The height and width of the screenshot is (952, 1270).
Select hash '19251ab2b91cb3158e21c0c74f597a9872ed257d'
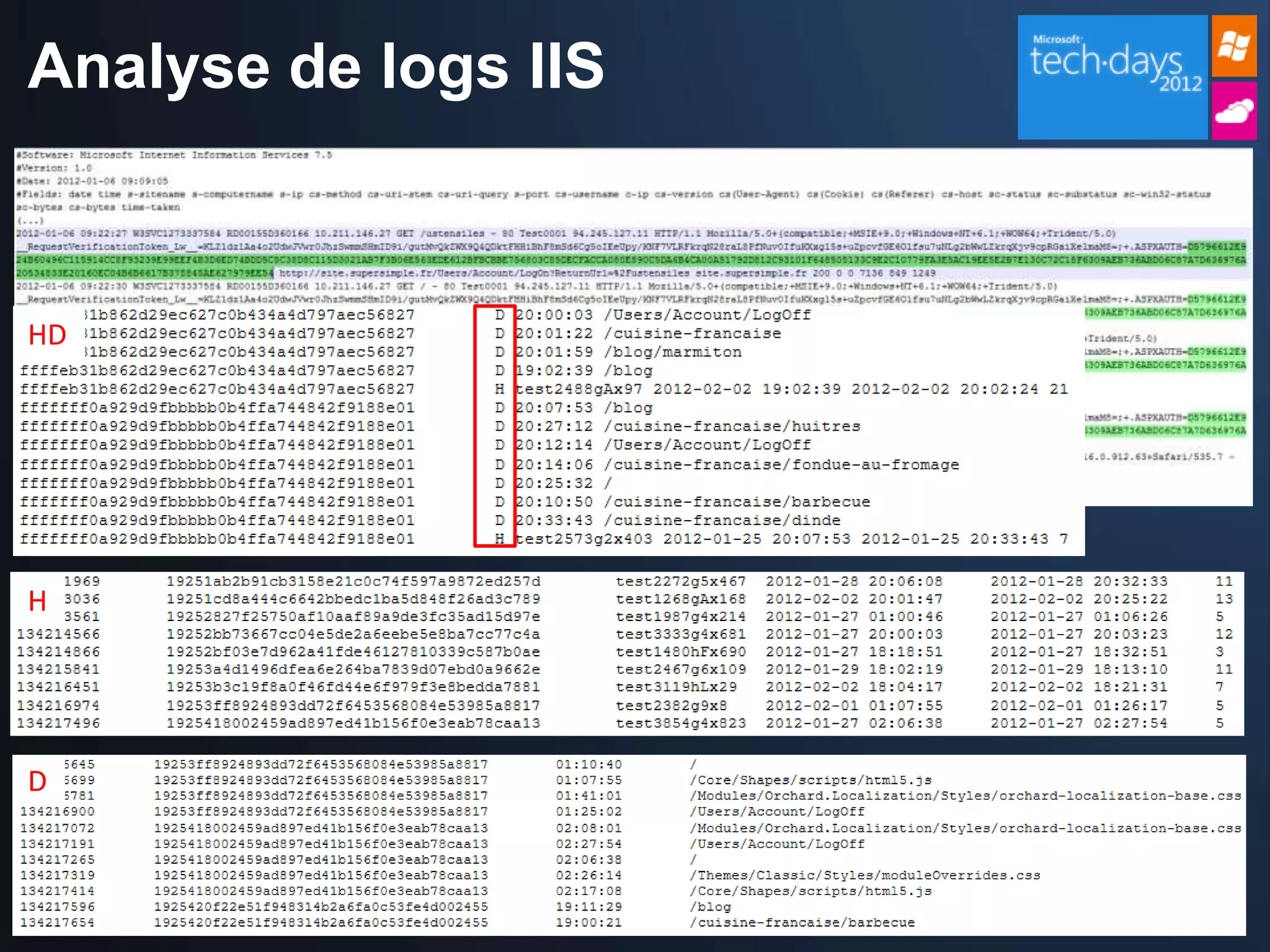click(x=353, y=581)
